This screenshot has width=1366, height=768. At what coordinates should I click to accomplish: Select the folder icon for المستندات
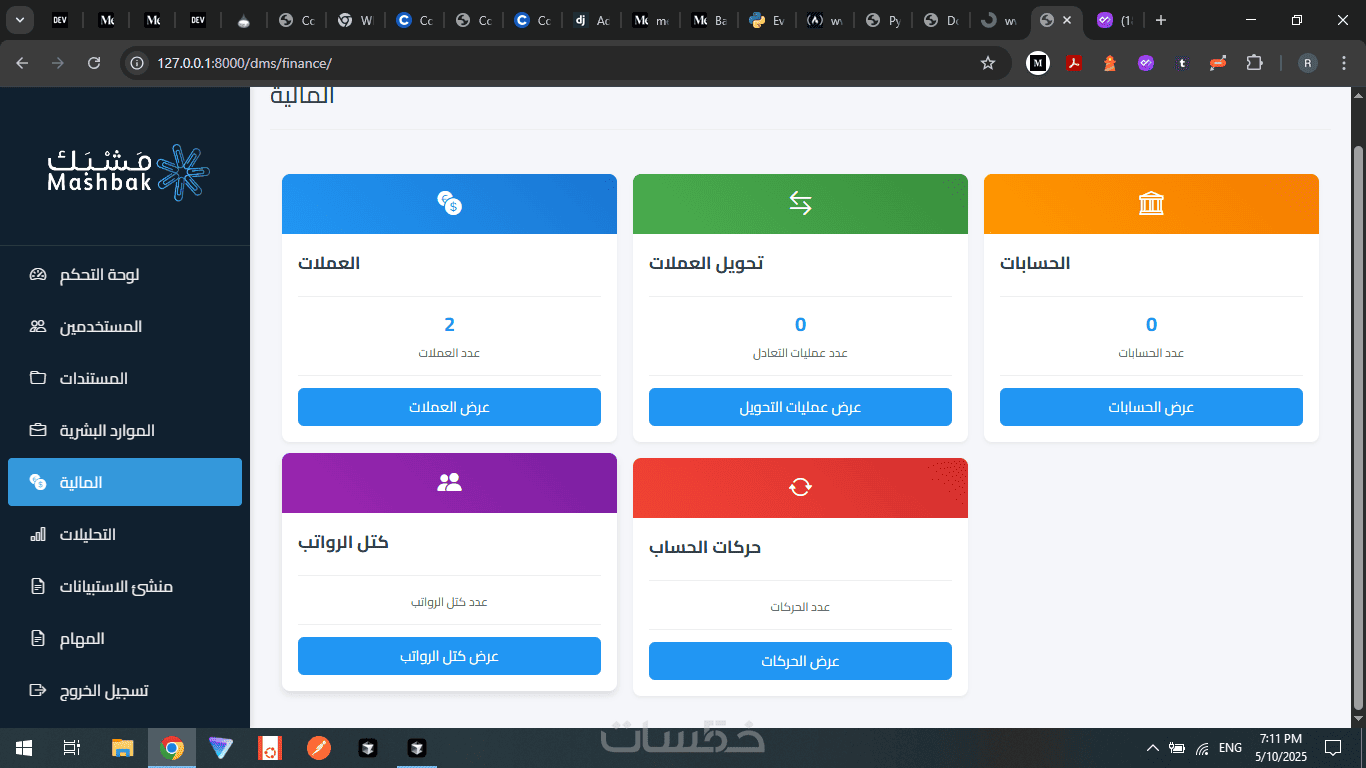click(38, 379)
